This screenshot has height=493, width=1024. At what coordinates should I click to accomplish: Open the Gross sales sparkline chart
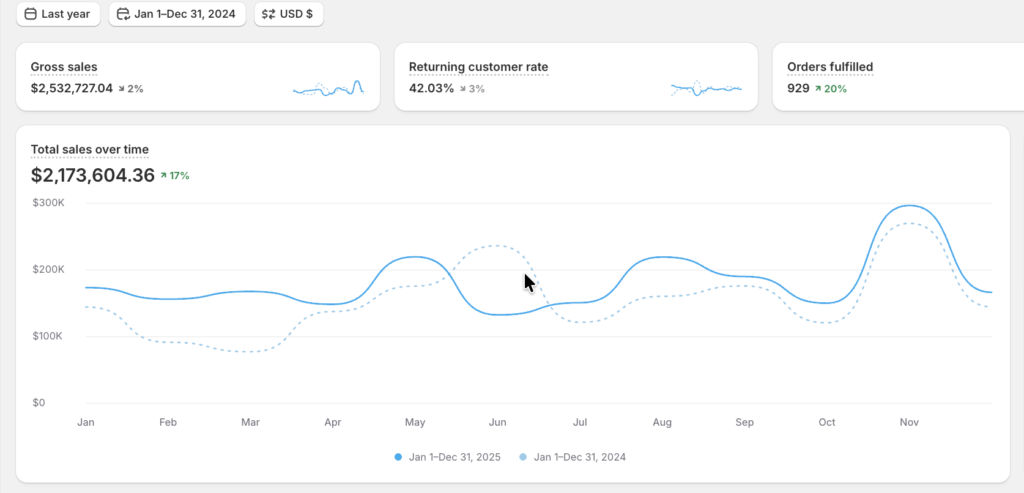pos(328,89)
